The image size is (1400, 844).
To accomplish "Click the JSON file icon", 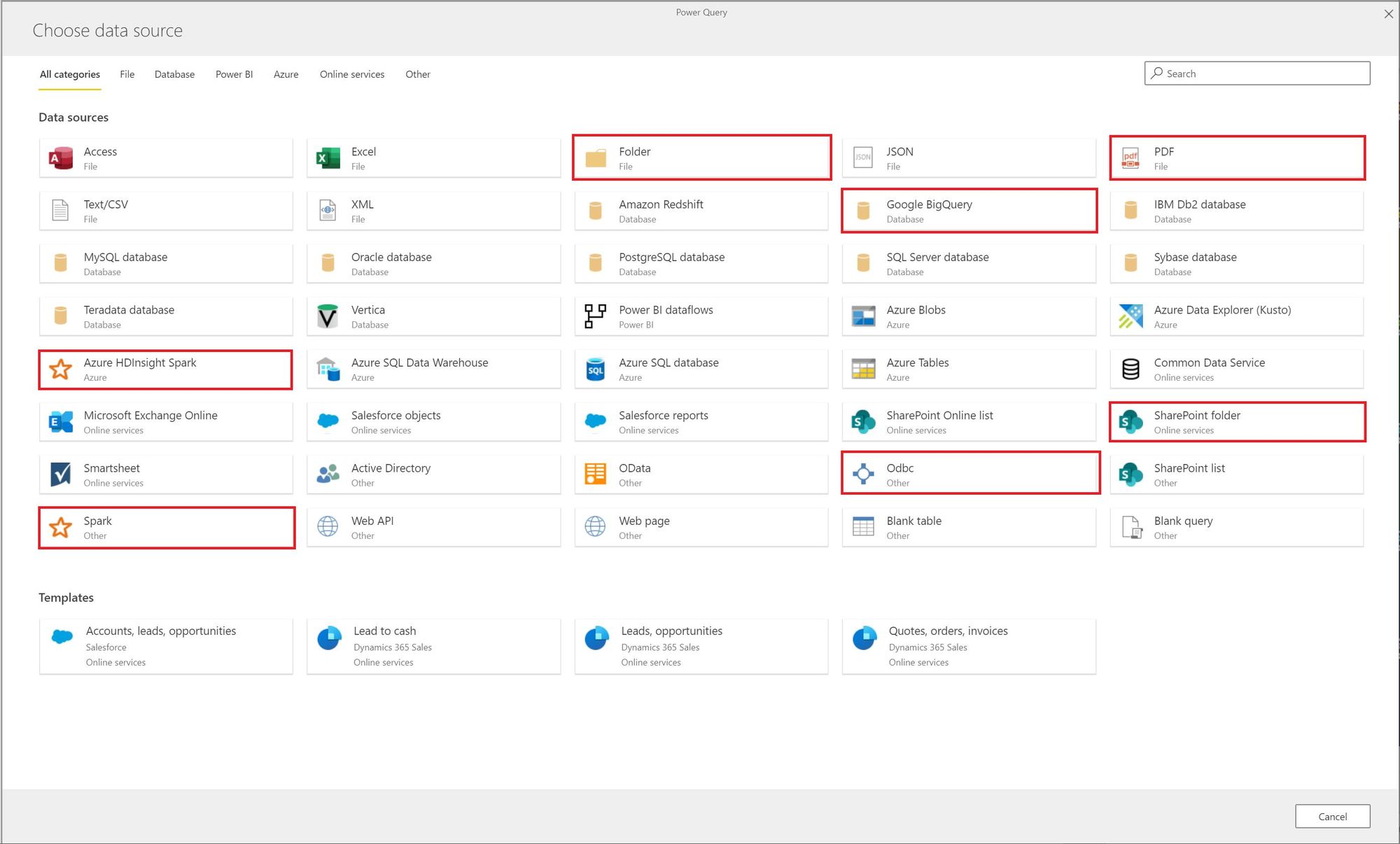I will (x=863, y=158).
